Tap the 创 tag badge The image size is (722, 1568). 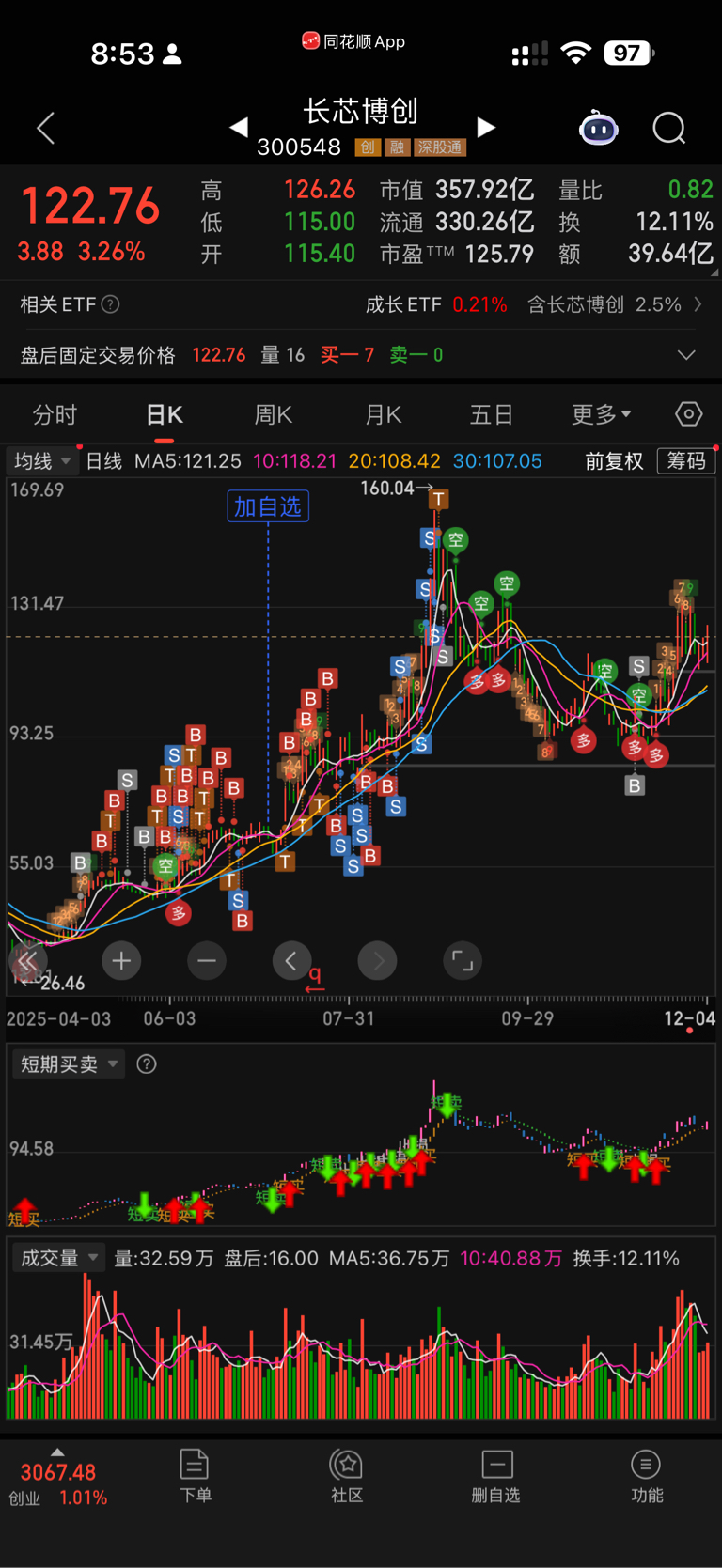[x=367, y=147]
